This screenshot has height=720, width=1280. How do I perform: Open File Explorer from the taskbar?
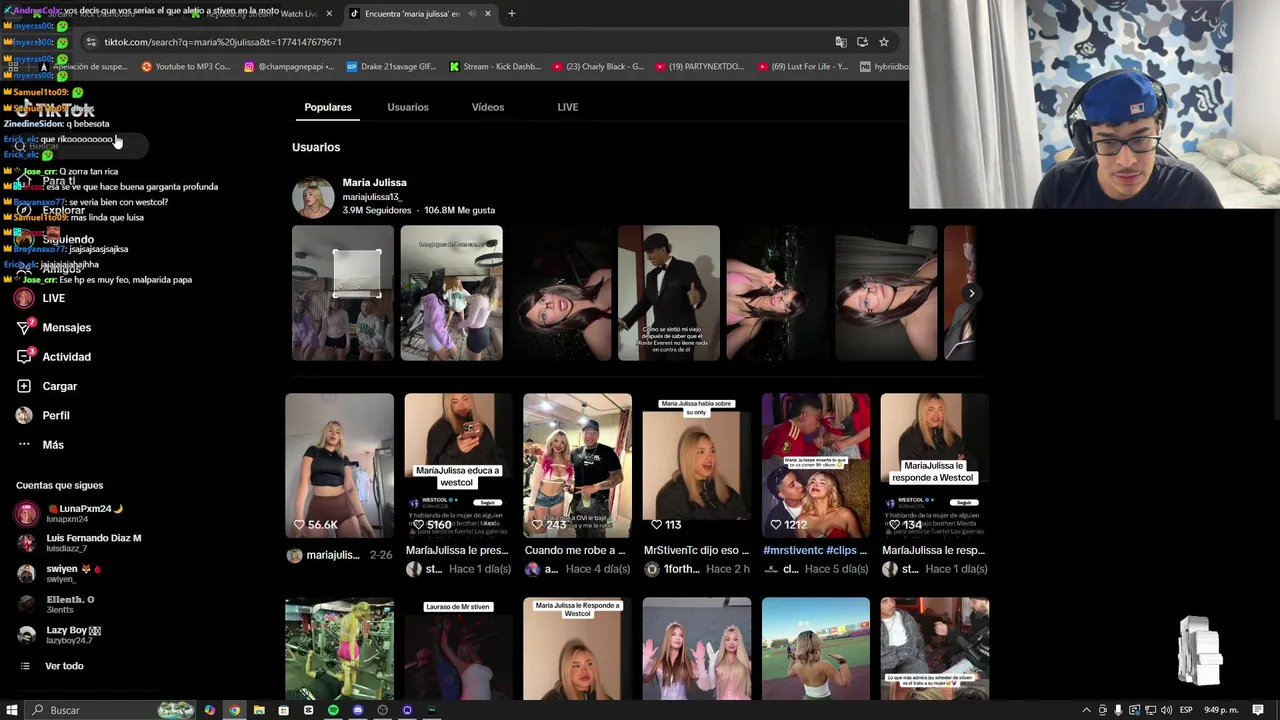259,710
